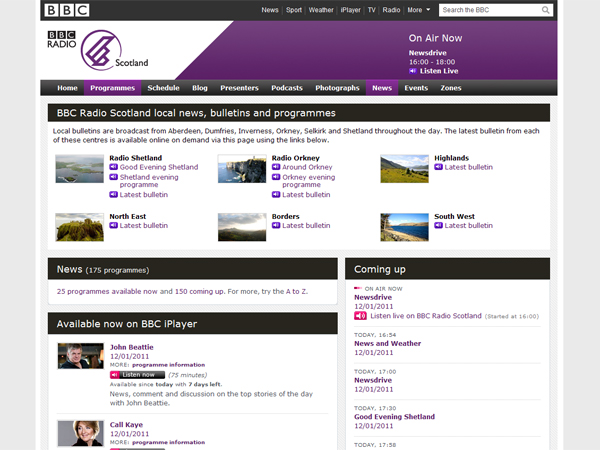The image size is (600, 450).
Task: Click speaker icon beside Around Orkney
Action: (x=276, y=167)
